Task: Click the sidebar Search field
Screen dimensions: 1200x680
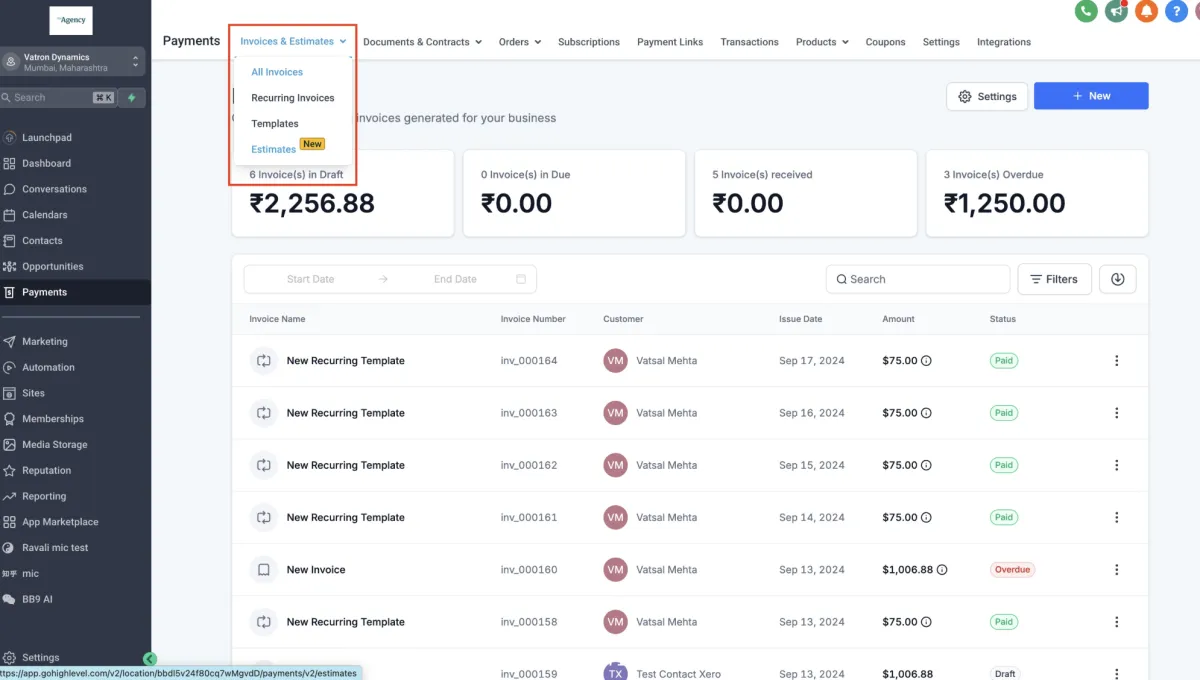Action: [x=59, y=98]
